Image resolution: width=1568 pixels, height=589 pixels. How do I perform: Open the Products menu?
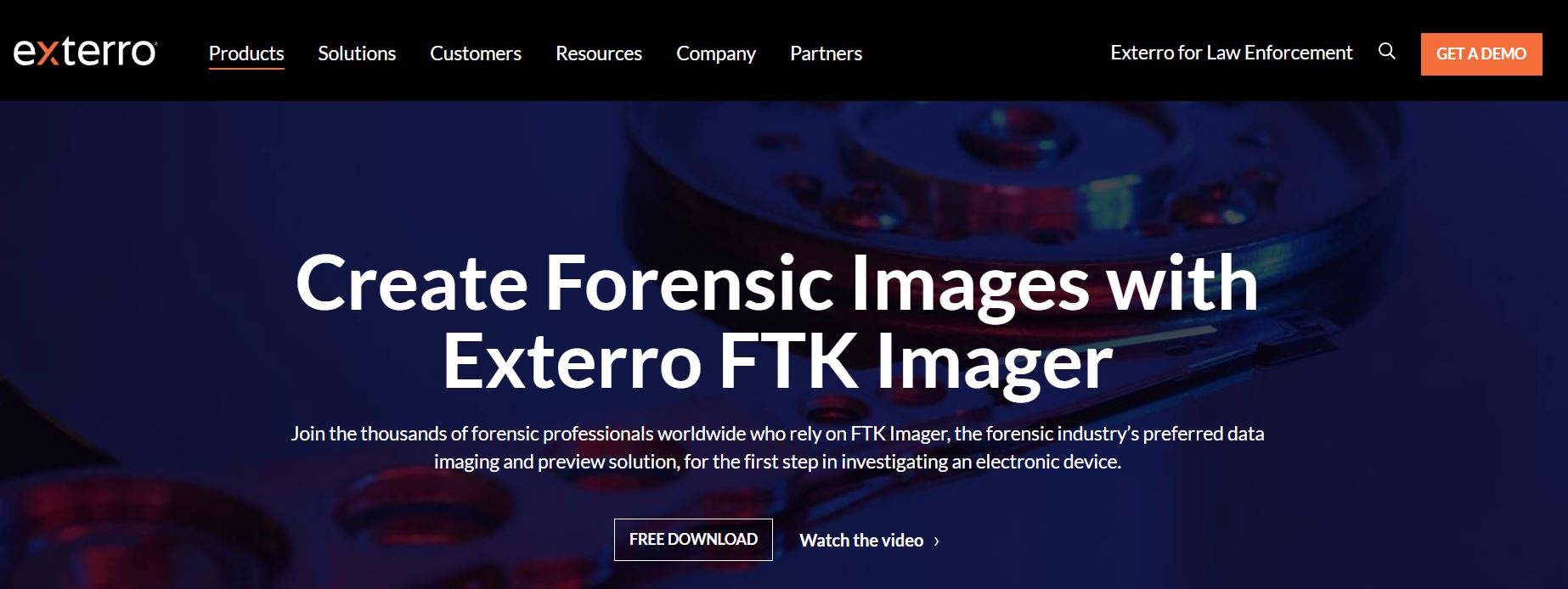coord(246,53)
